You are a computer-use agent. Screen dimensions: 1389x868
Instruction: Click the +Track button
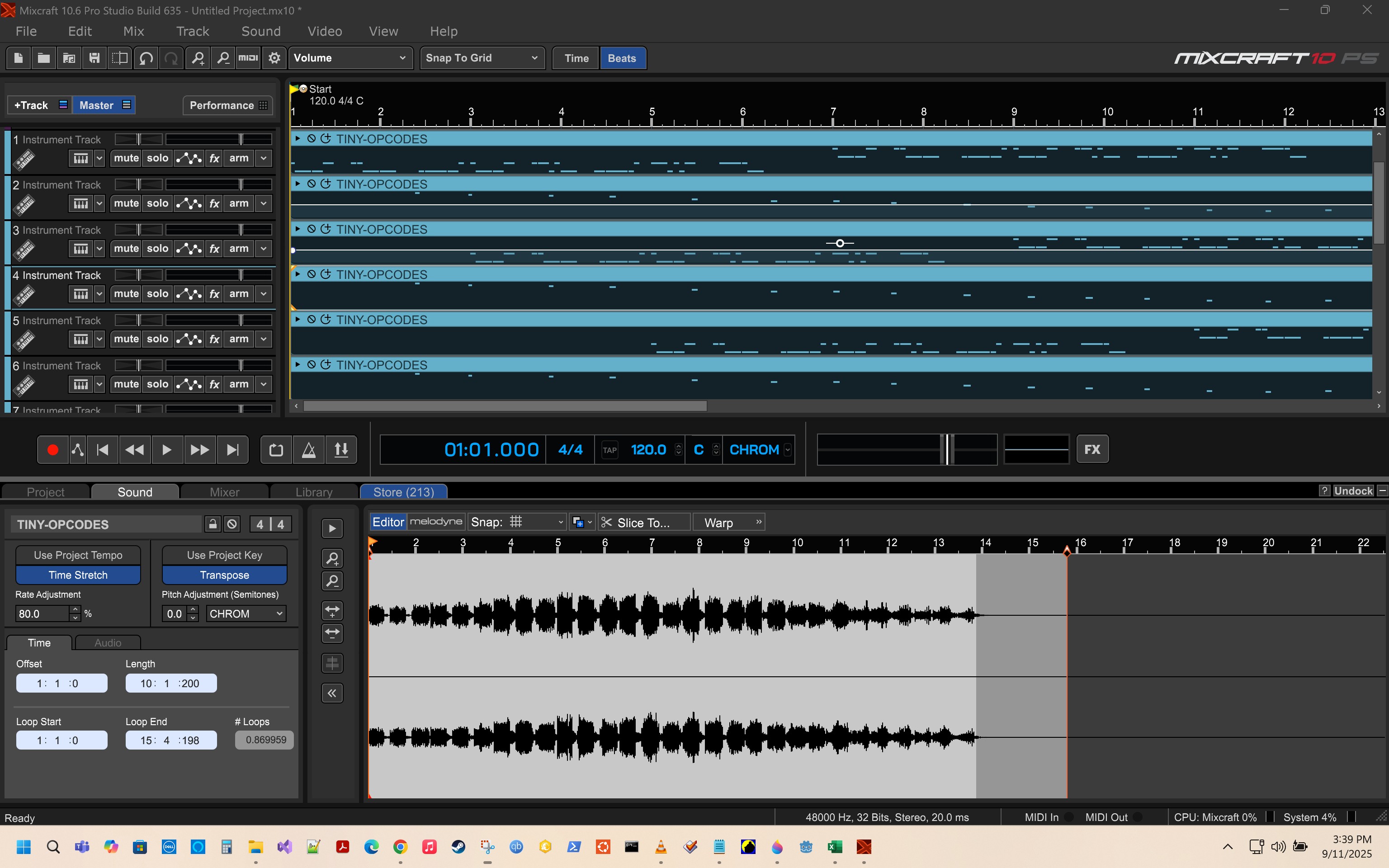point(40,105)
